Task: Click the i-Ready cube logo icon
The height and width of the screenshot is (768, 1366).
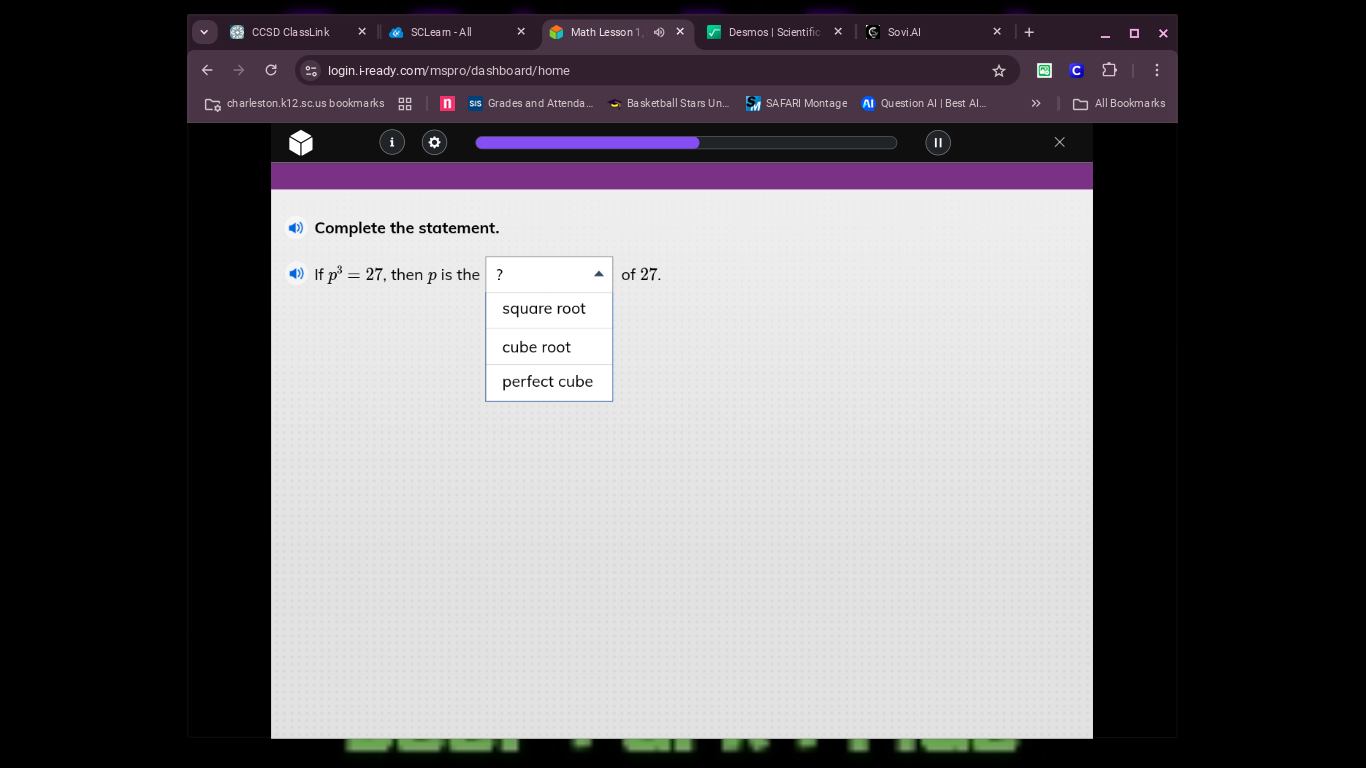Action: click(301, 143)
